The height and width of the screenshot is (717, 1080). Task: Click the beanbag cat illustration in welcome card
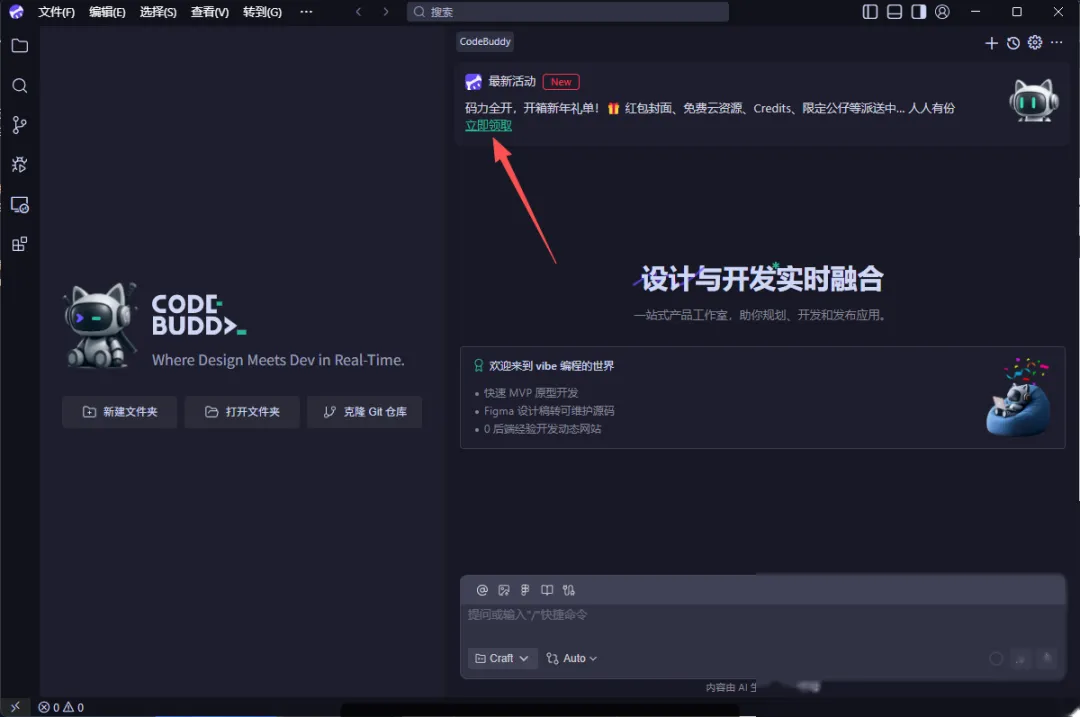pos(1019,397)
